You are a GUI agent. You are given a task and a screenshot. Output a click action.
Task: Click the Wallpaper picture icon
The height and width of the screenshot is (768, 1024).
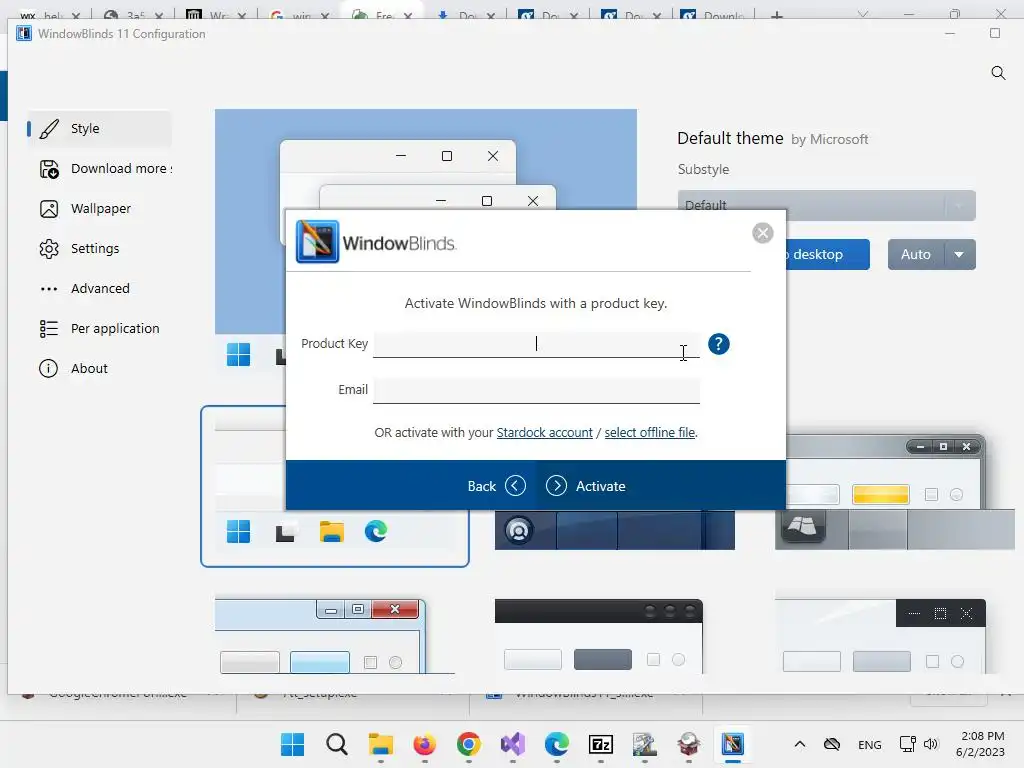49,209
